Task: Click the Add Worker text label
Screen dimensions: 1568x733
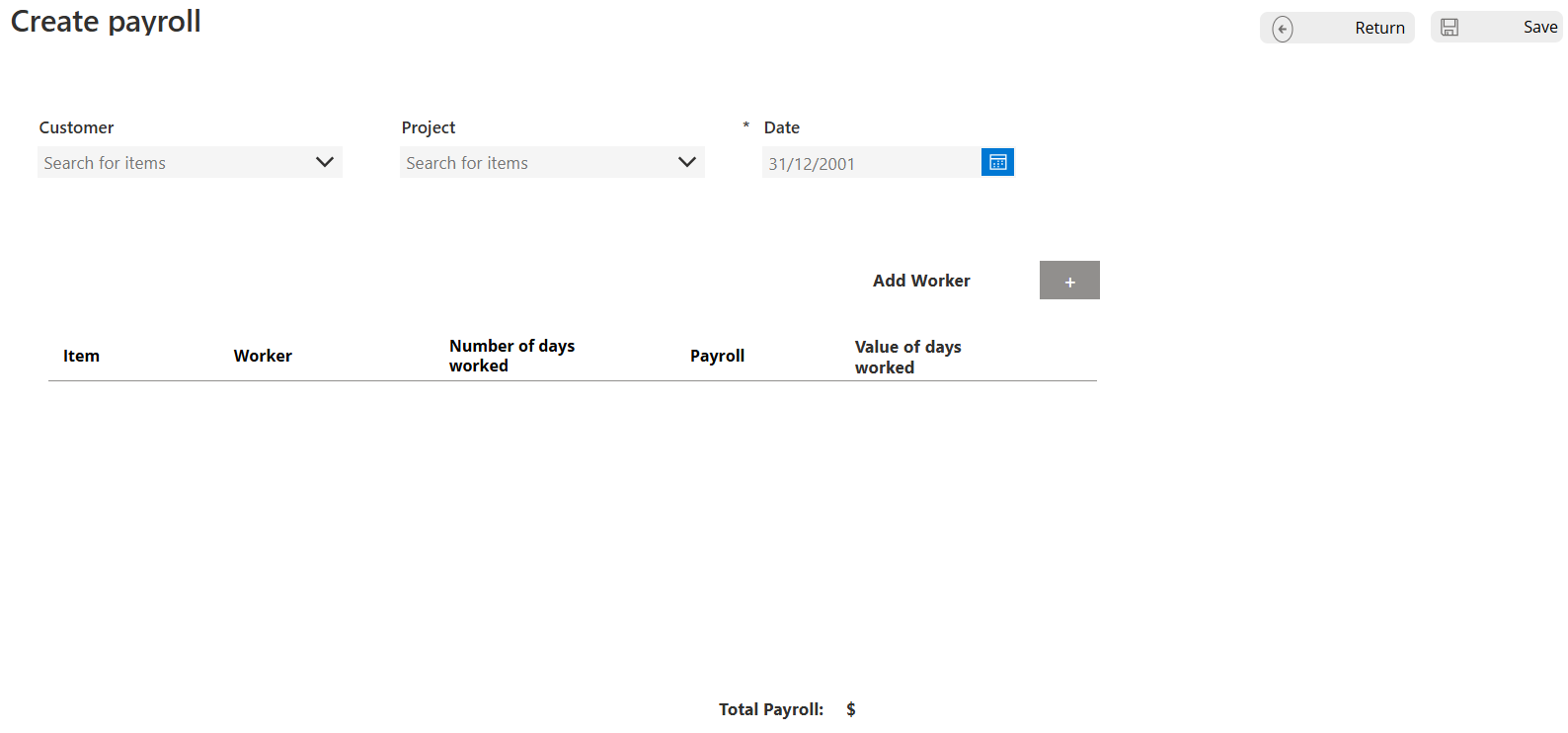Action: (x=921, y=281)
